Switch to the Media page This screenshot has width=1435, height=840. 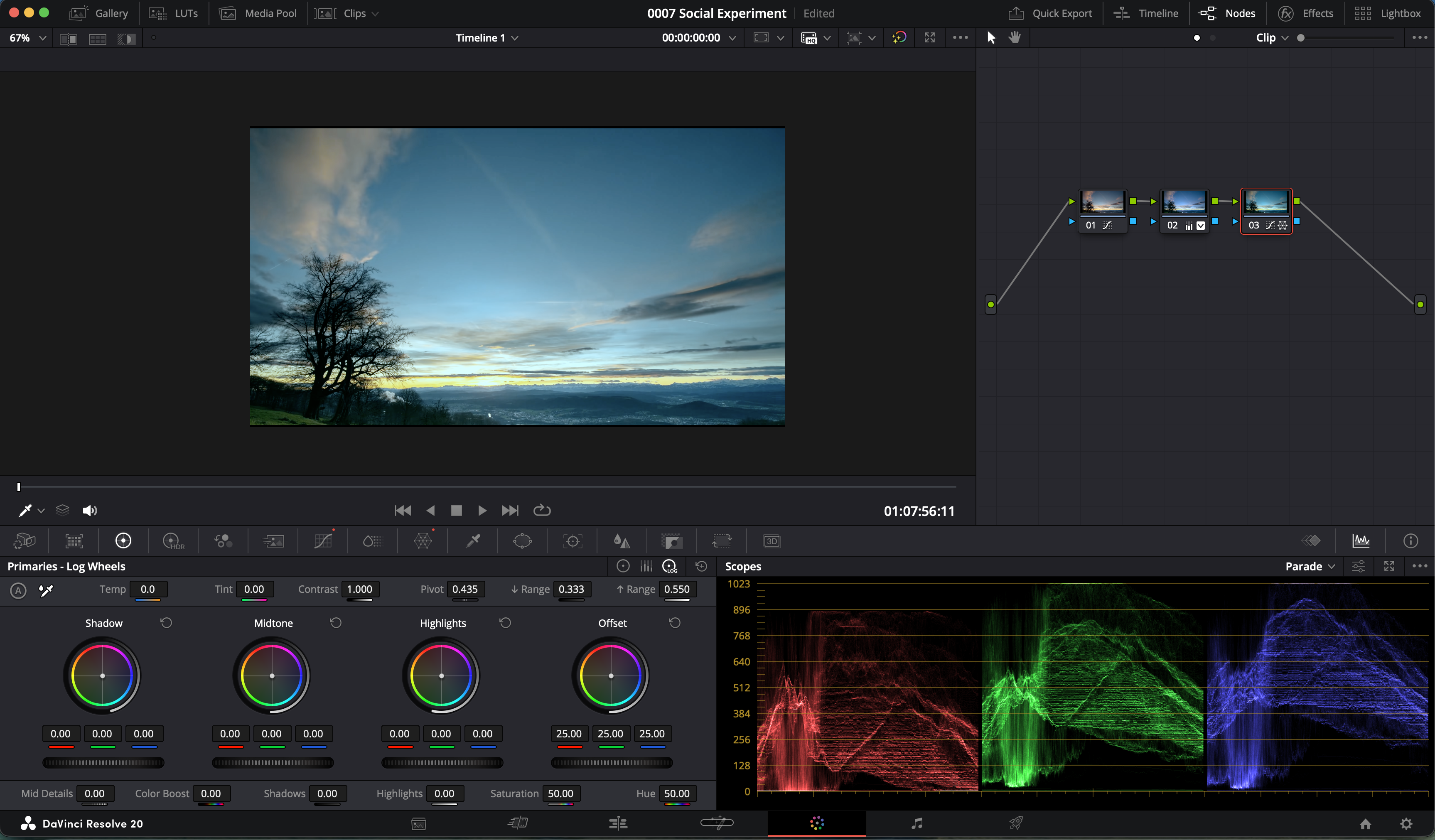pos(418,823)
